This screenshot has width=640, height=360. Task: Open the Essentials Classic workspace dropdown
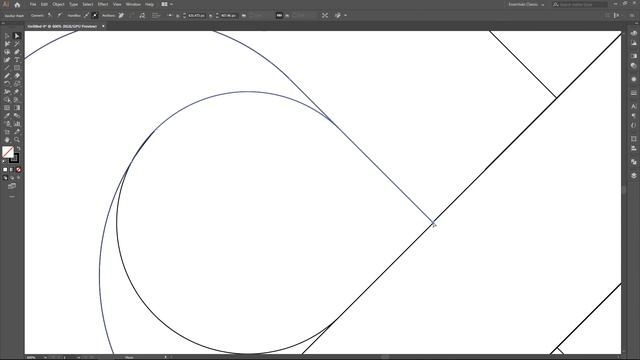tap(526, 4)
